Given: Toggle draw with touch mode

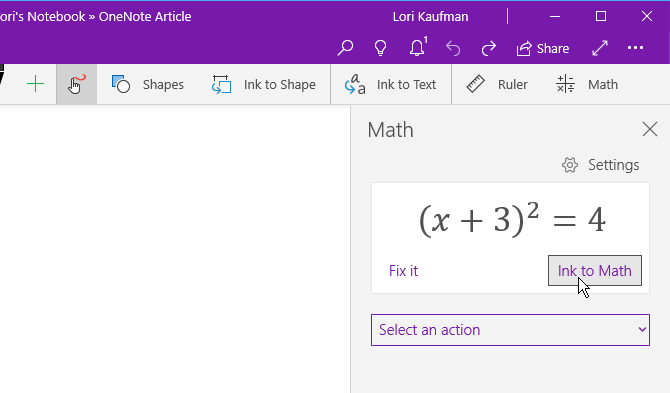Looking at the screenshot, I should (x=76, y=84).
